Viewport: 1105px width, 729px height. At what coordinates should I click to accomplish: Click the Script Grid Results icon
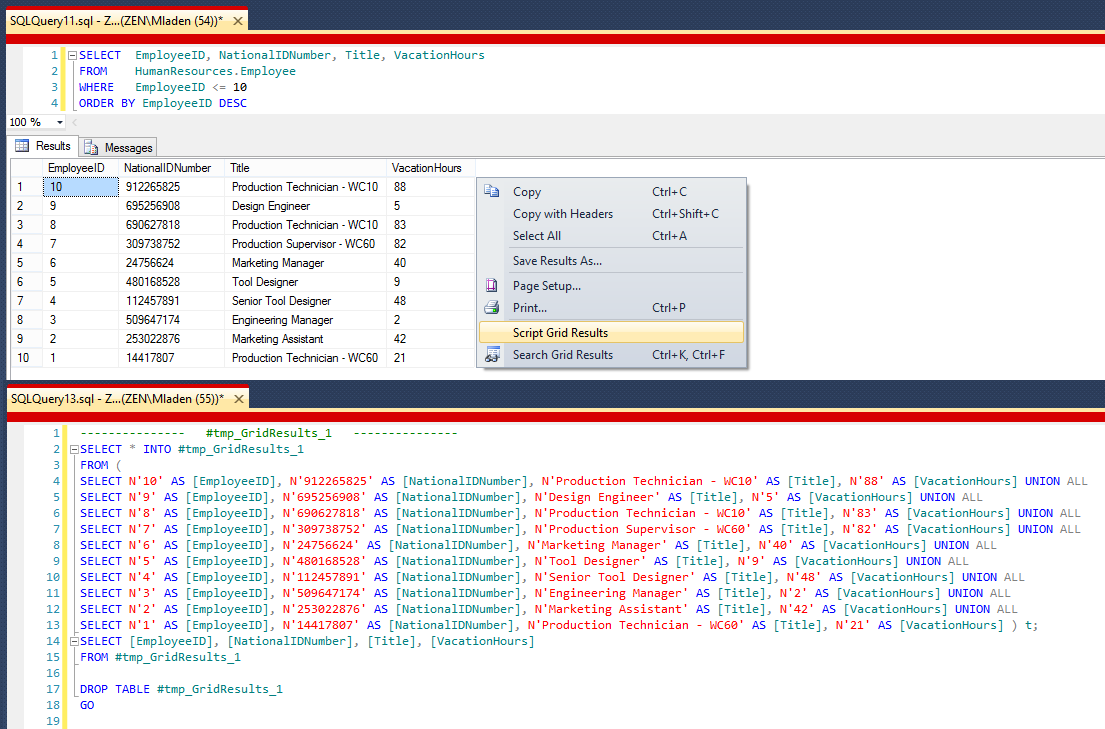(490, 332)
